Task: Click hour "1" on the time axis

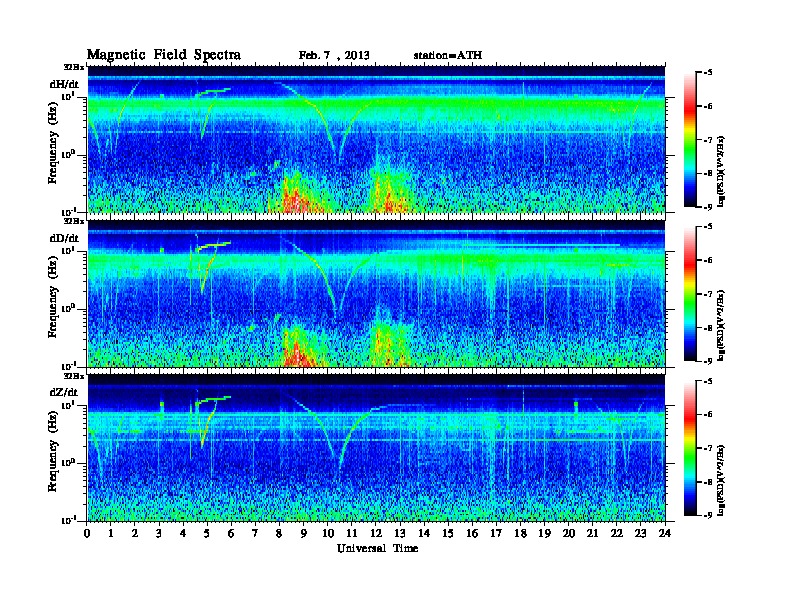Action: coord(111,533)
